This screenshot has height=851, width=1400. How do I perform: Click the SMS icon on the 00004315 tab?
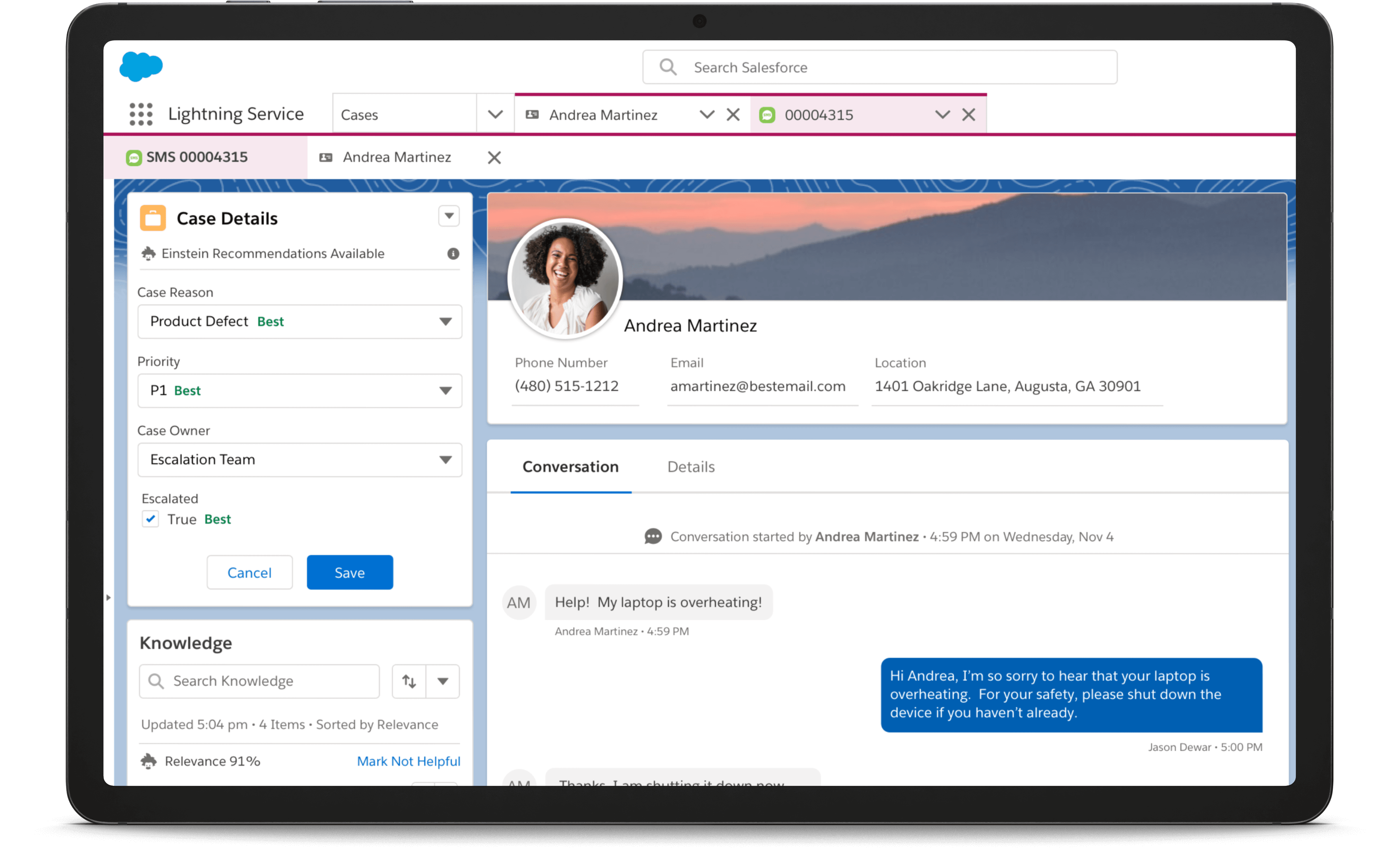click(x=768, y=114)
